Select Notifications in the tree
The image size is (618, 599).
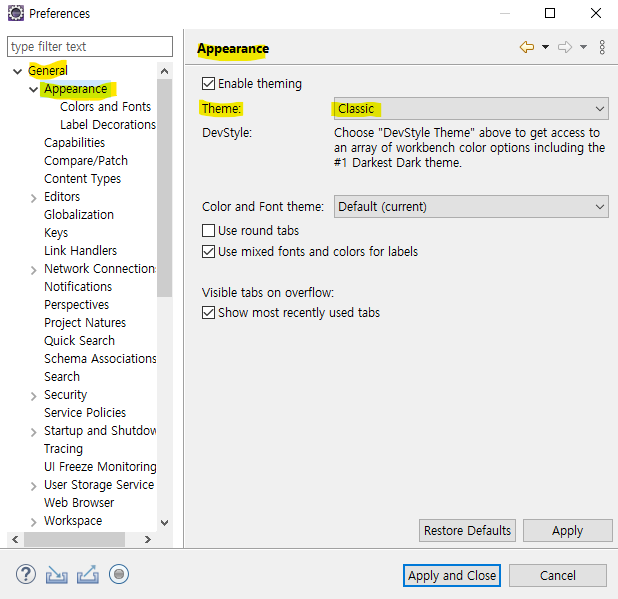[78, 286]
